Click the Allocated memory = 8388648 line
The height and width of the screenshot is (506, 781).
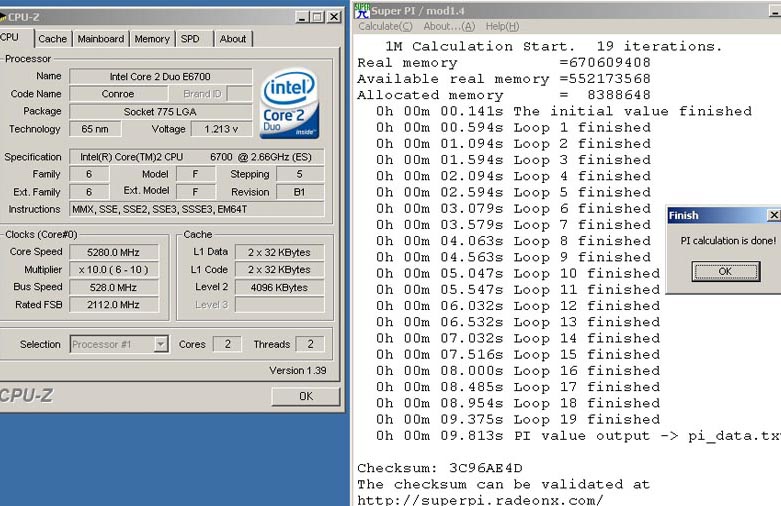pyautogui.click(x=504, y=95)
